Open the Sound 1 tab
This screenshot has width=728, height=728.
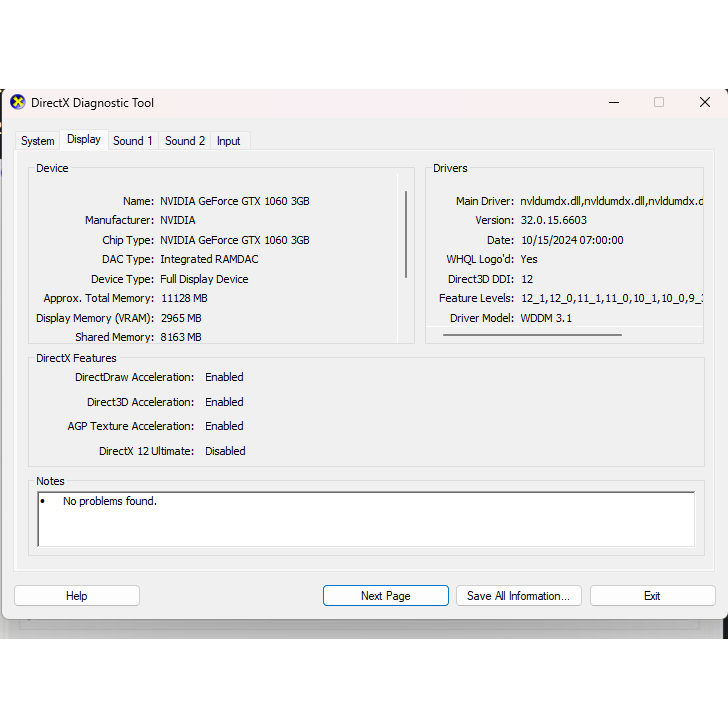pos(133,141)
